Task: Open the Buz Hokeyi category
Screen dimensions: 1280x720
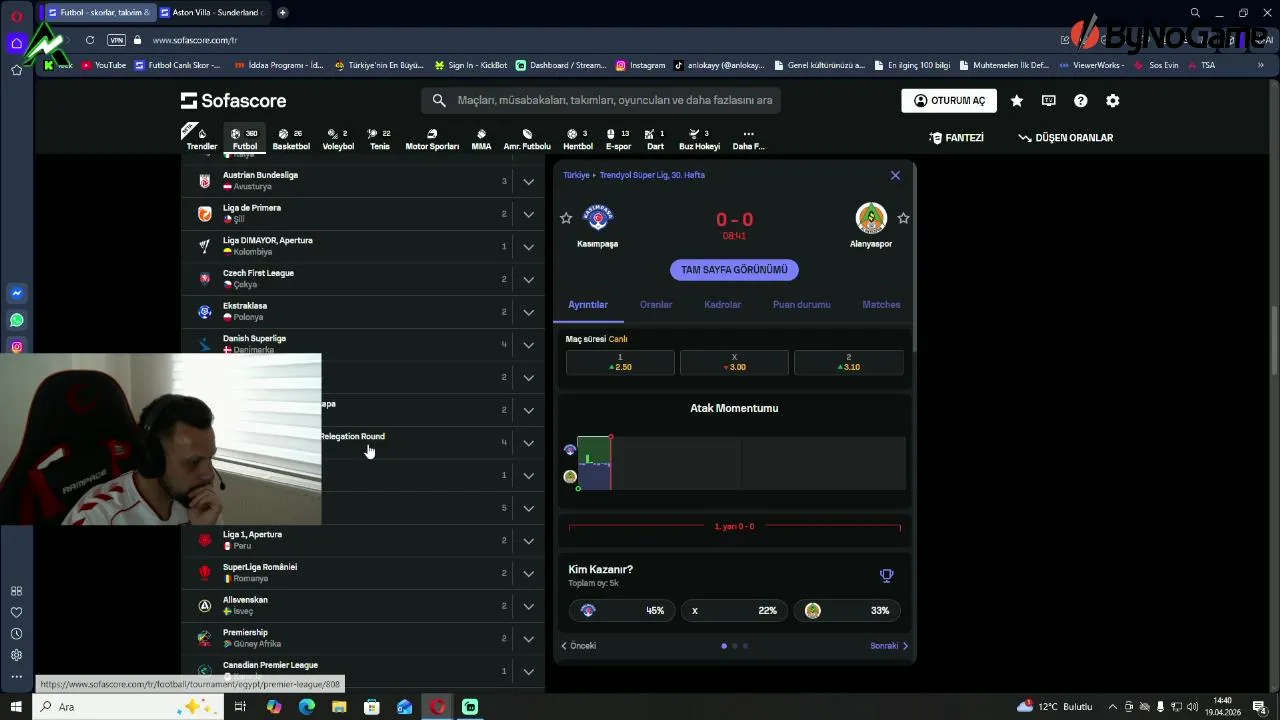Action: click(699, 139)
